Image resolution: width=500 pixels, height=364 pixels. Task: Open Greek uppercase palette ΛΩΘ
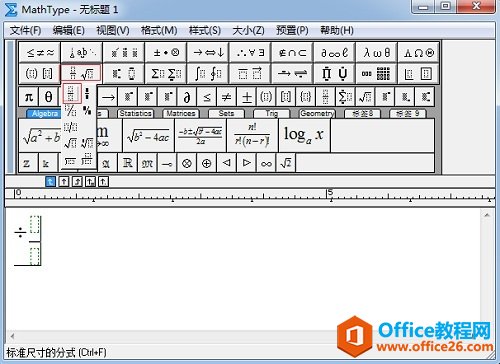click(419, 53)
